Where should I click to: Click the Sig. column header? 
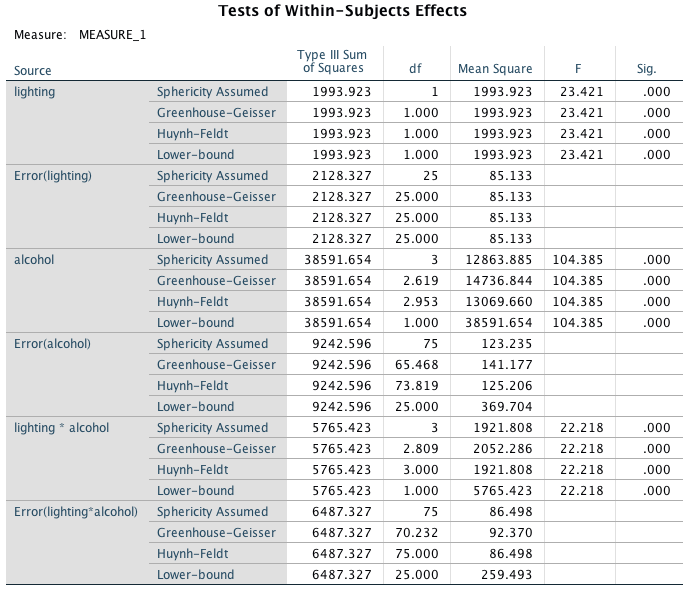[x=646, y=69]
